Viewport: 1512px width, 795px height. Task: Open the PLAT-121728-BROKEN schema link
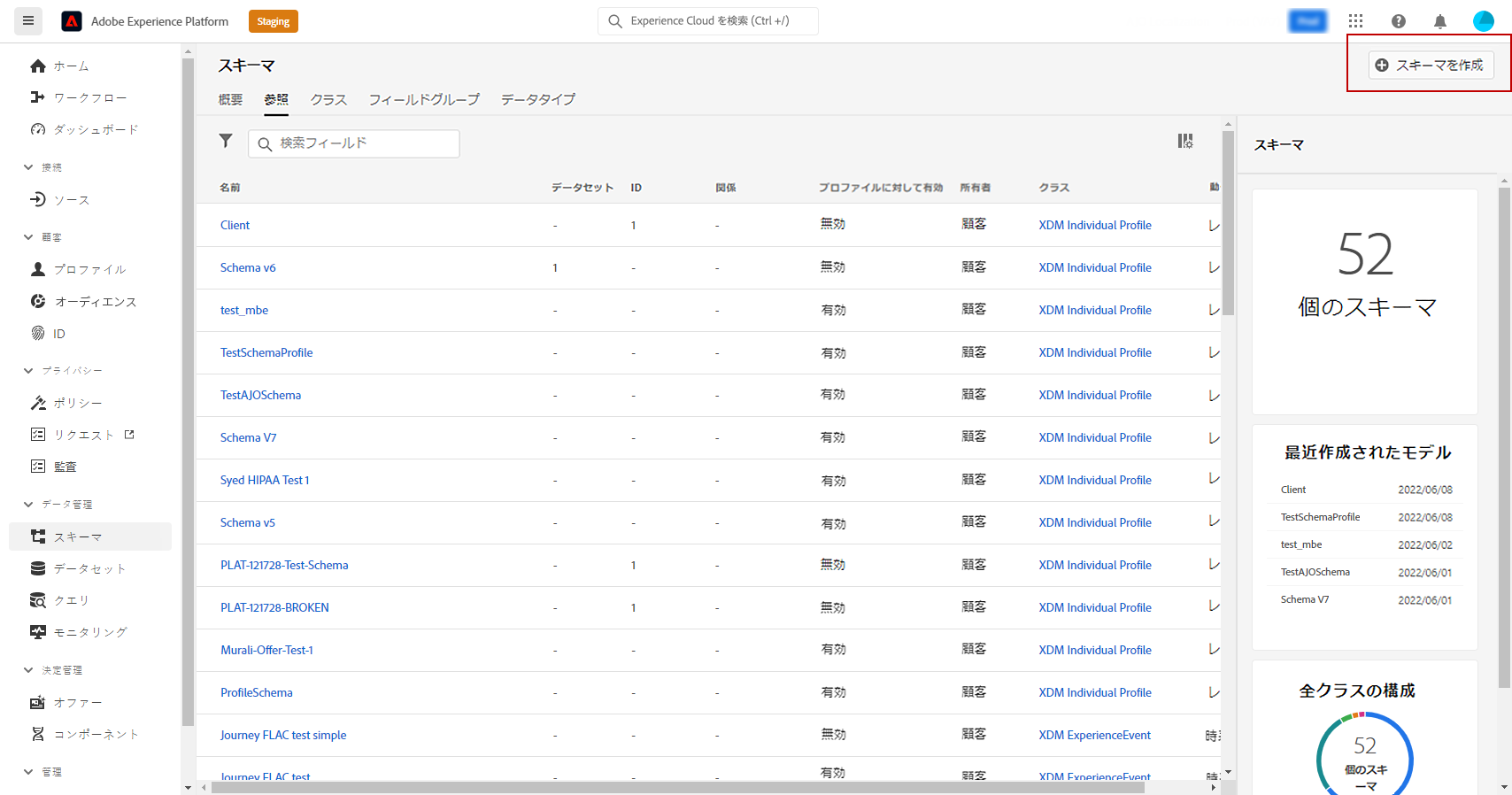click(x=274, y=607)
